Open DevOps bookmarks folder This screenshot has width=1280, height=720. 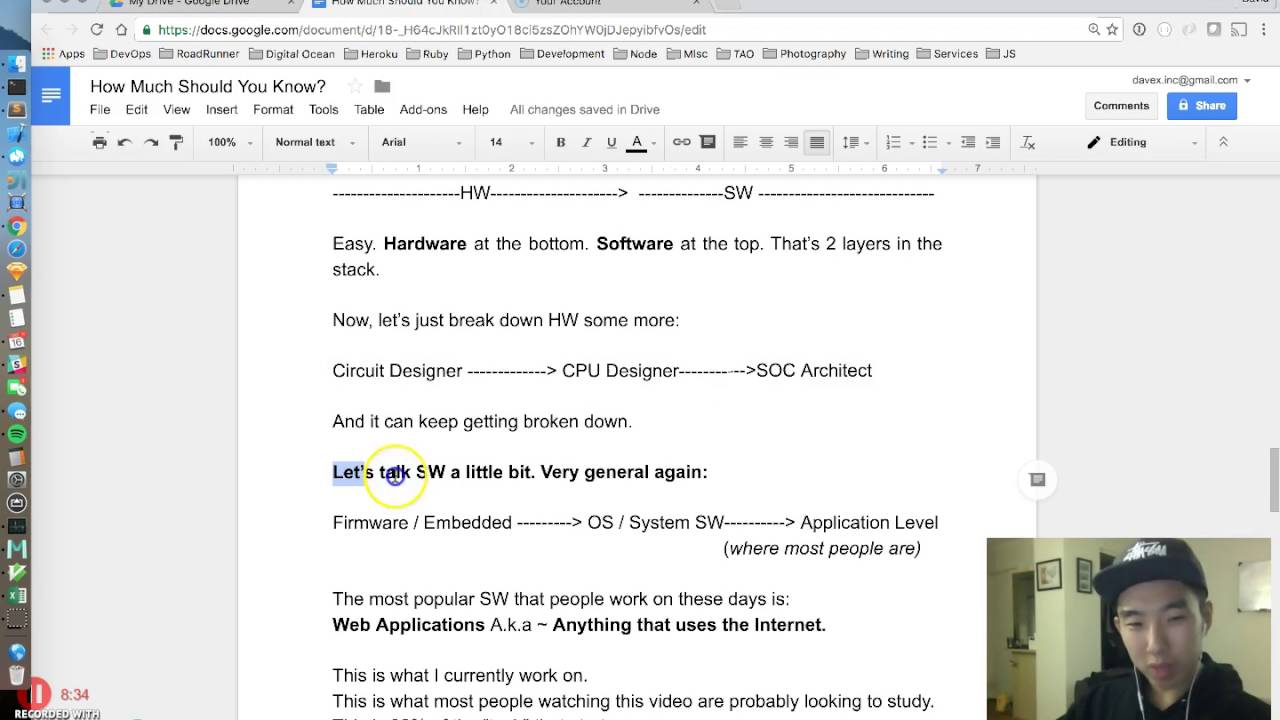[x=123, y=54]
